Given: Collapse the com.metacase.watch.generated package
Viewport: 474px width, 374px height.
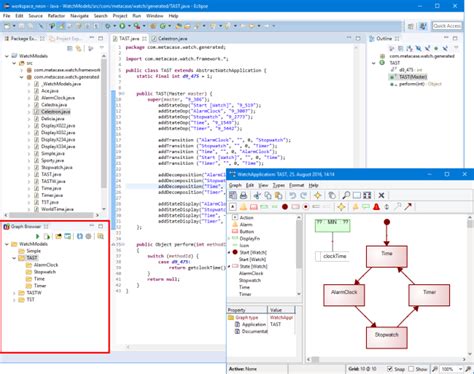Looking at the screenshot, I should (x=21, y=77).
